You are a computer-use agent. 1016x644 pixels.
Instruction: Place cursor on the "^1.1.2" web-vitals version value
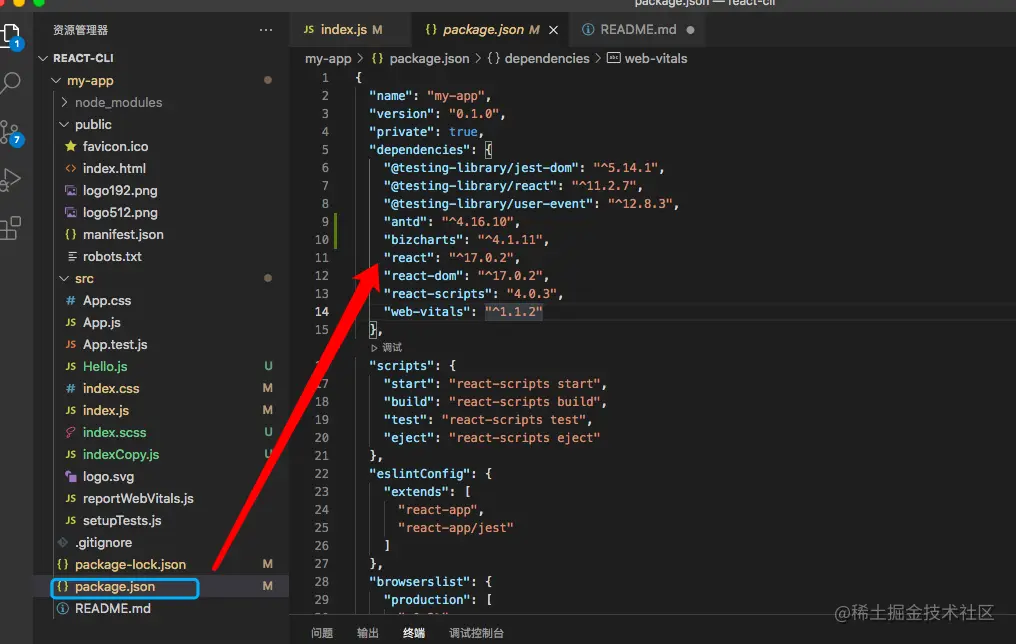[x=514, y=312]
